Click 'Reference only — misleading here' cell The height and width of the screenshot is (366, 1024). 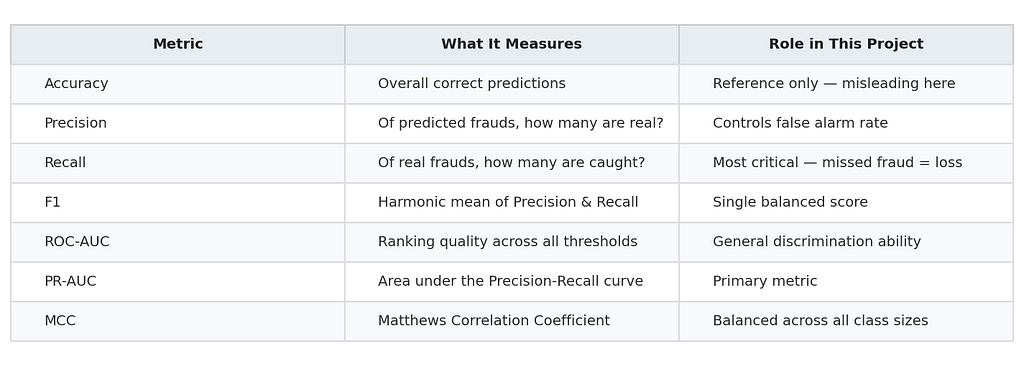[846, 84]
